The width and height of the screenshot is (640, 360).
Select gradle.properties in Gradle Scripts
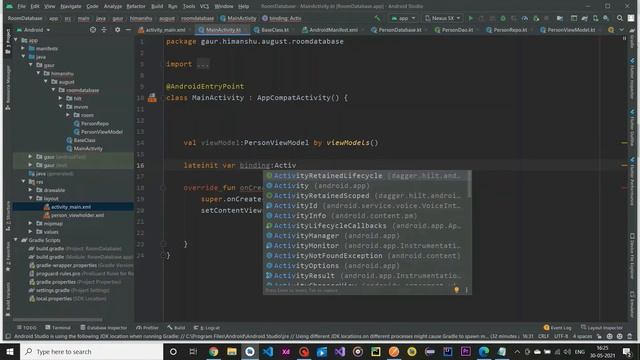pyautogui.click(x=56, y=282)
